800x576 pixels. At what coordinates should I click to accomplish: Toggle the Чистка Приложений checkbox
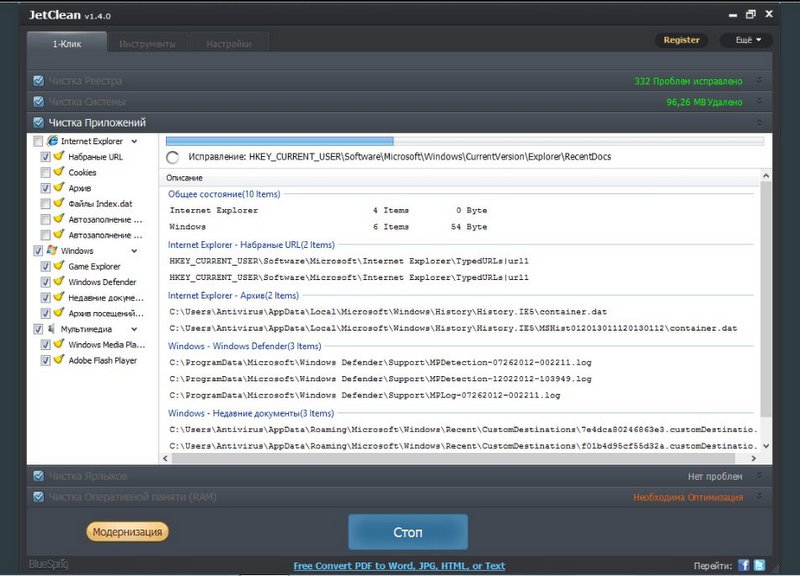point(38,122)
